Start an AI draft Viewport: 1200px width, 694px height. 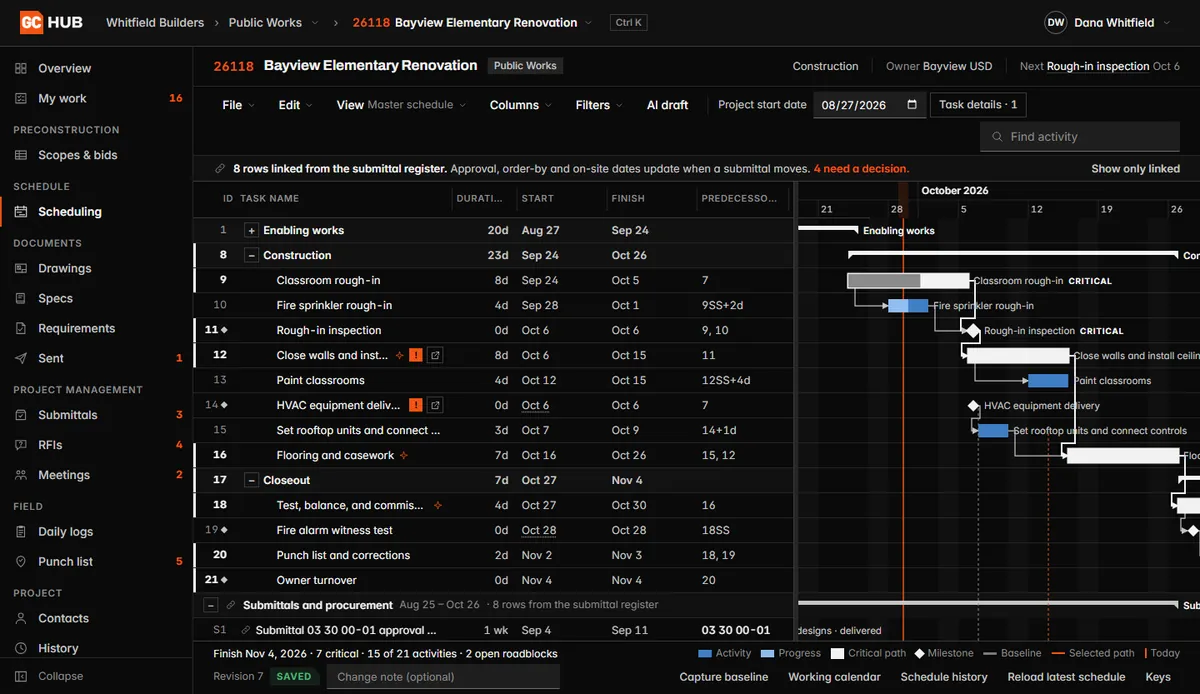tap(667, 104)
